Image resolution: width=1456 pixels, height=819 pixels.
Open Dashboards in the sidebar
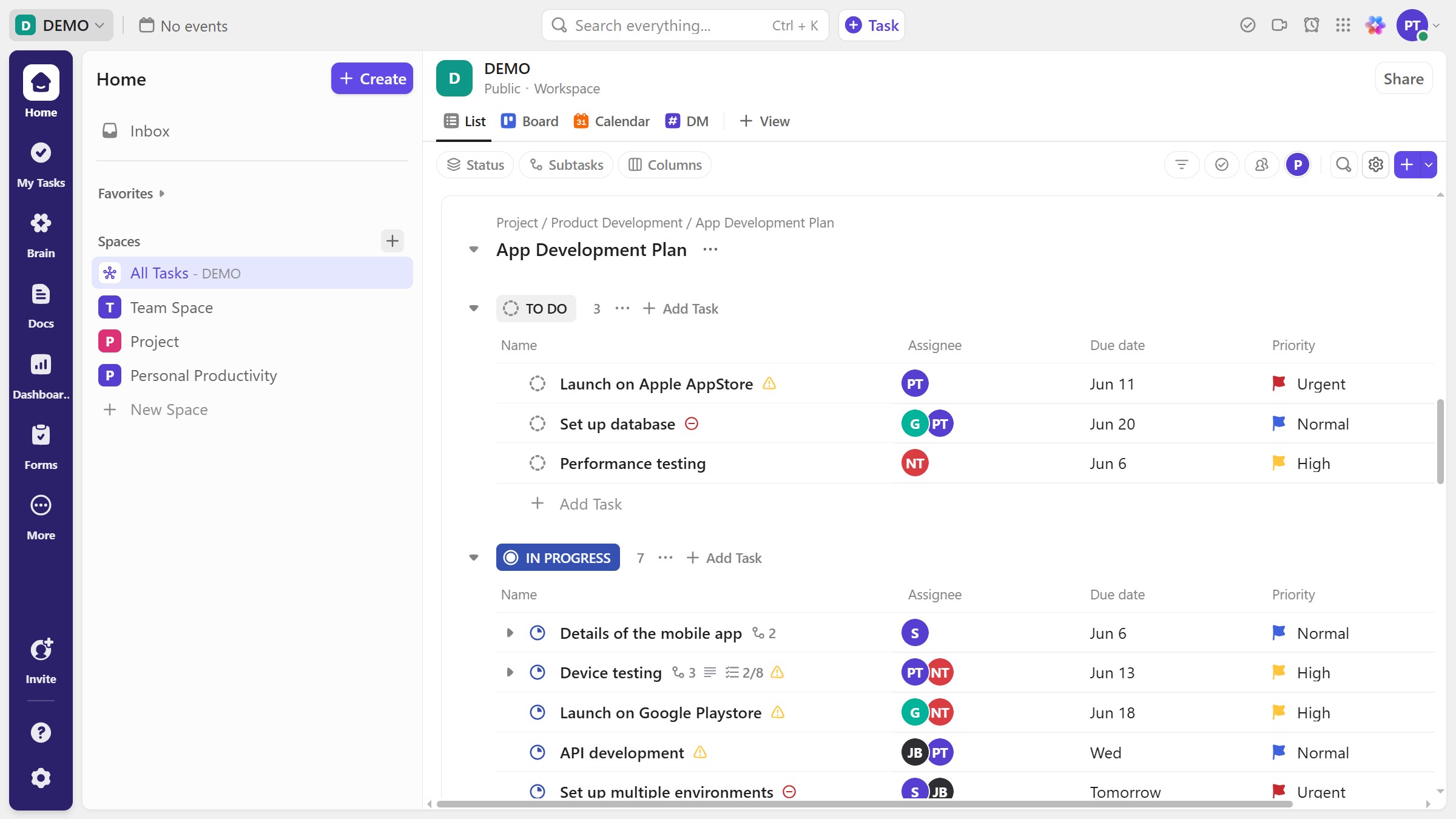[x=41, y=374]
